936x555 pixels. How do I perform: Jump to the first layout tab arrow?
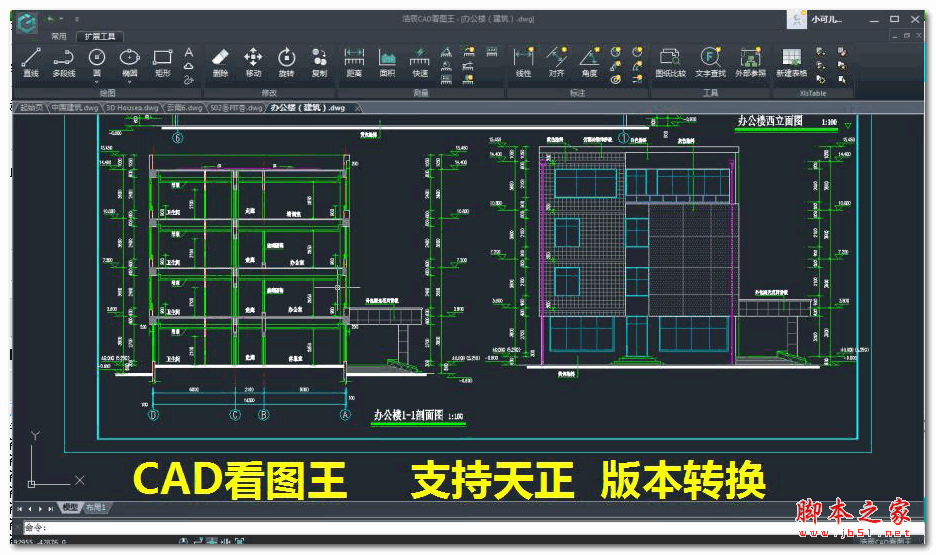[x=20, y=509]
